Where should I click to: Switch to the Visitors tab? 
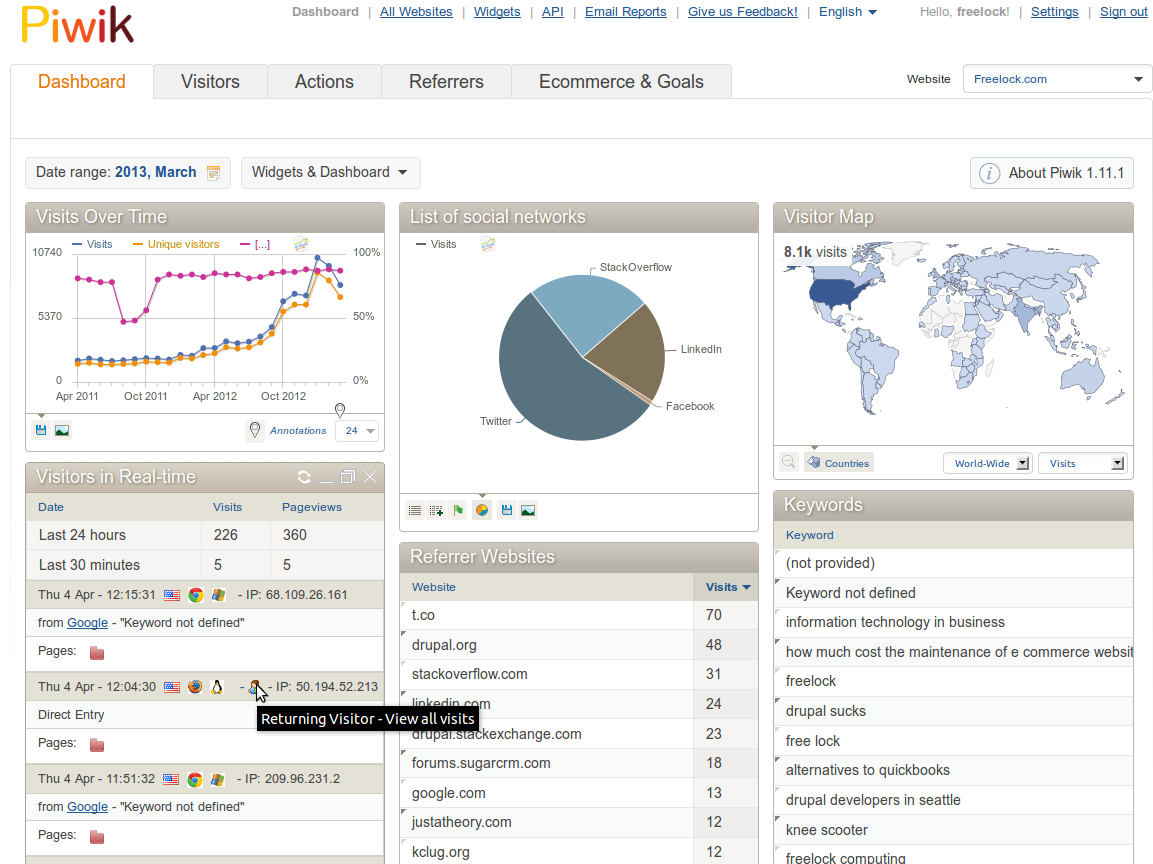pos(210,82)
